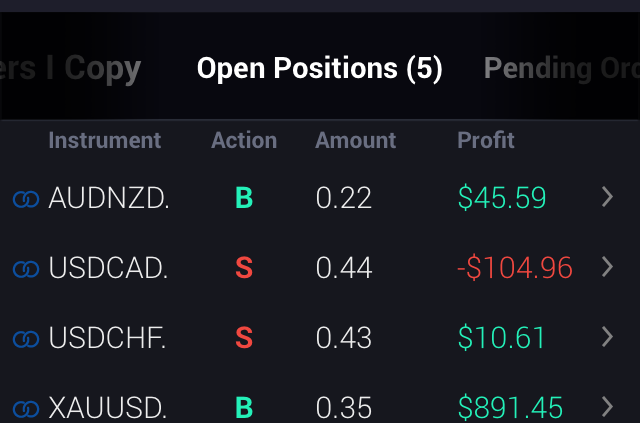
Task: Click the red S badge for USDCAD
Action: pyautogui.click(x=244, y=268)
